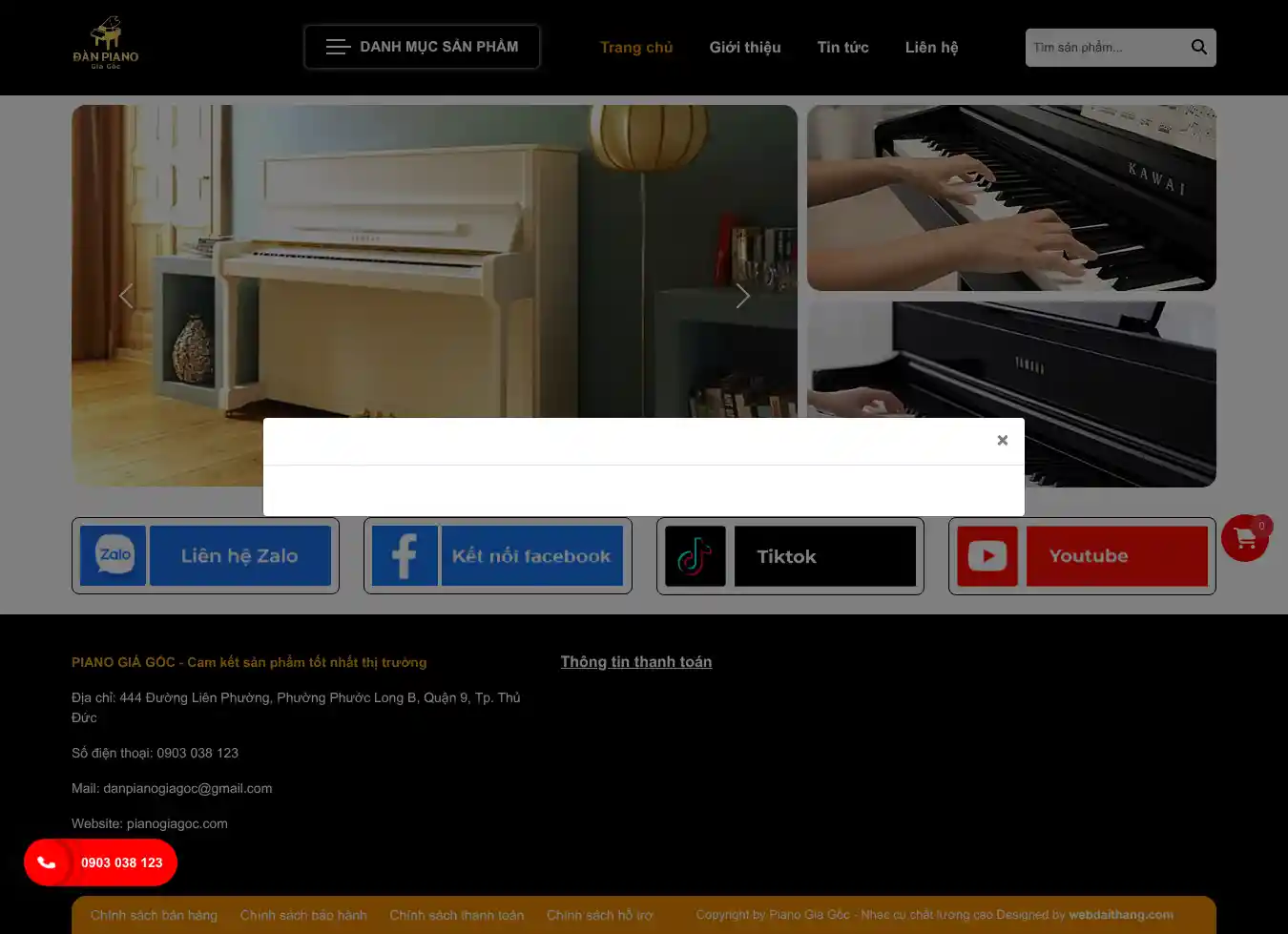The width and height of the screenshot is (1288, 934).
Task: Focus the Tìm sản phẩm search field
Action: (x=1102, y=47)
